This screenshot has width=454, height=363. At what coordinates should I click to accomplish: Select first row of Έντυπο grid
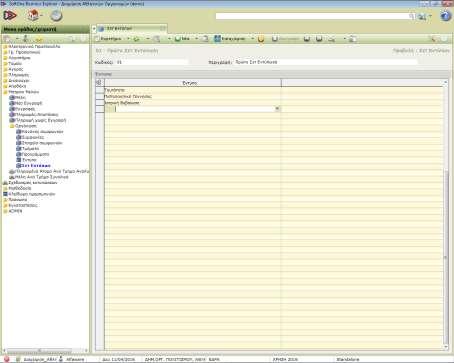click(x=193, y=90)
